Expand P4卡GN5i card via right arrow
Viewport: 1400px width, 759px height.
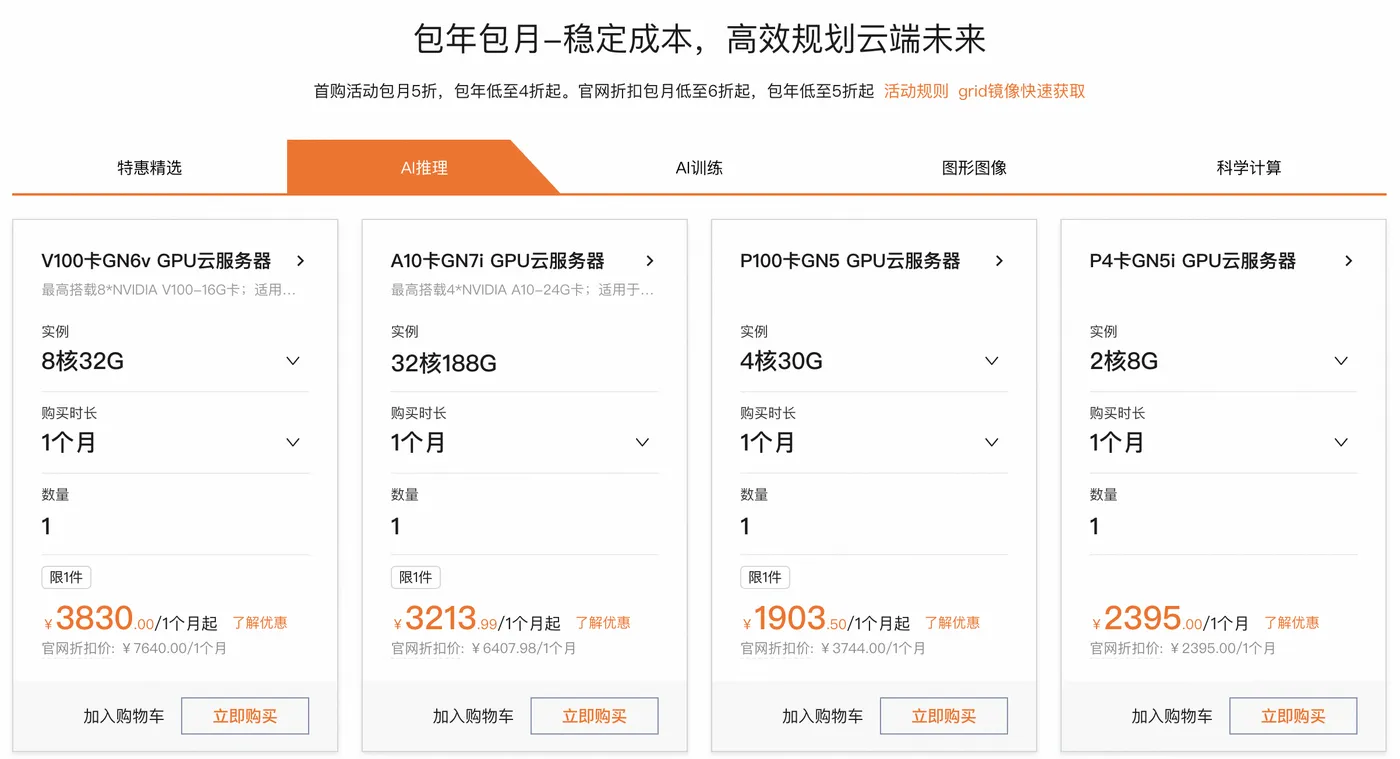(1349, 260)
